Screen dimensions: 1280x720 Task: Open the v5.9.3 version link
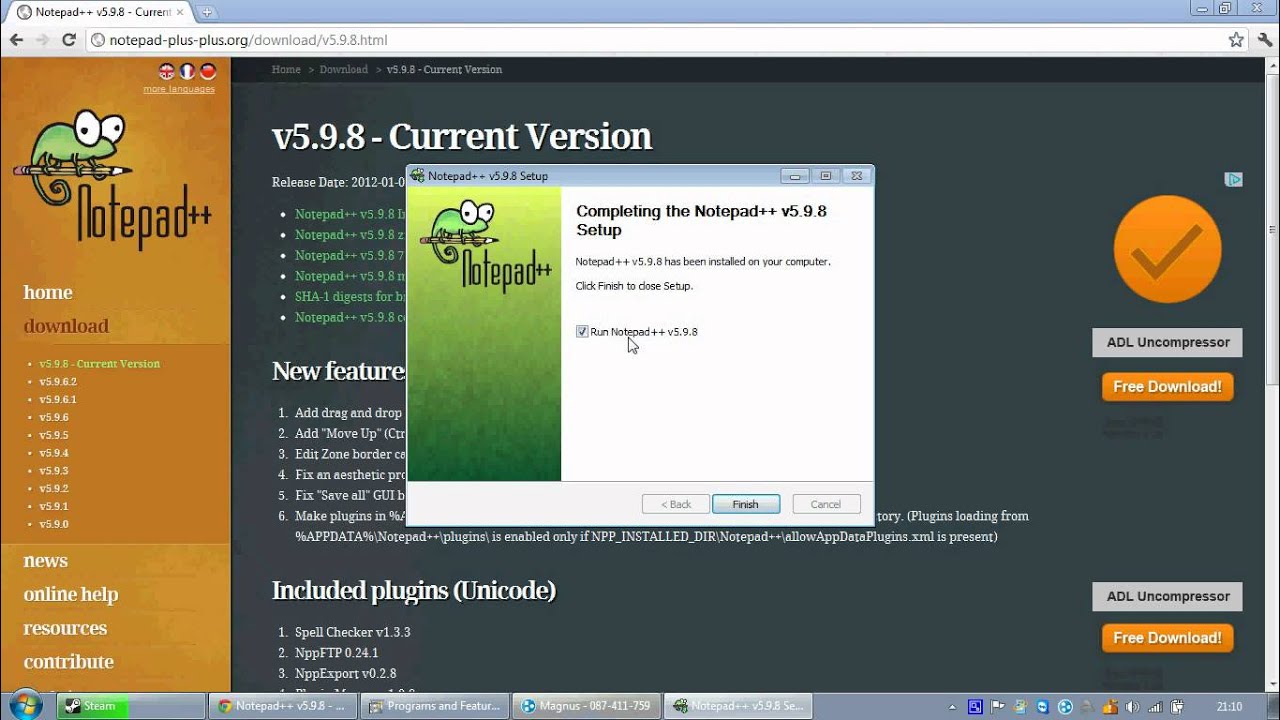tap(54, 471)
